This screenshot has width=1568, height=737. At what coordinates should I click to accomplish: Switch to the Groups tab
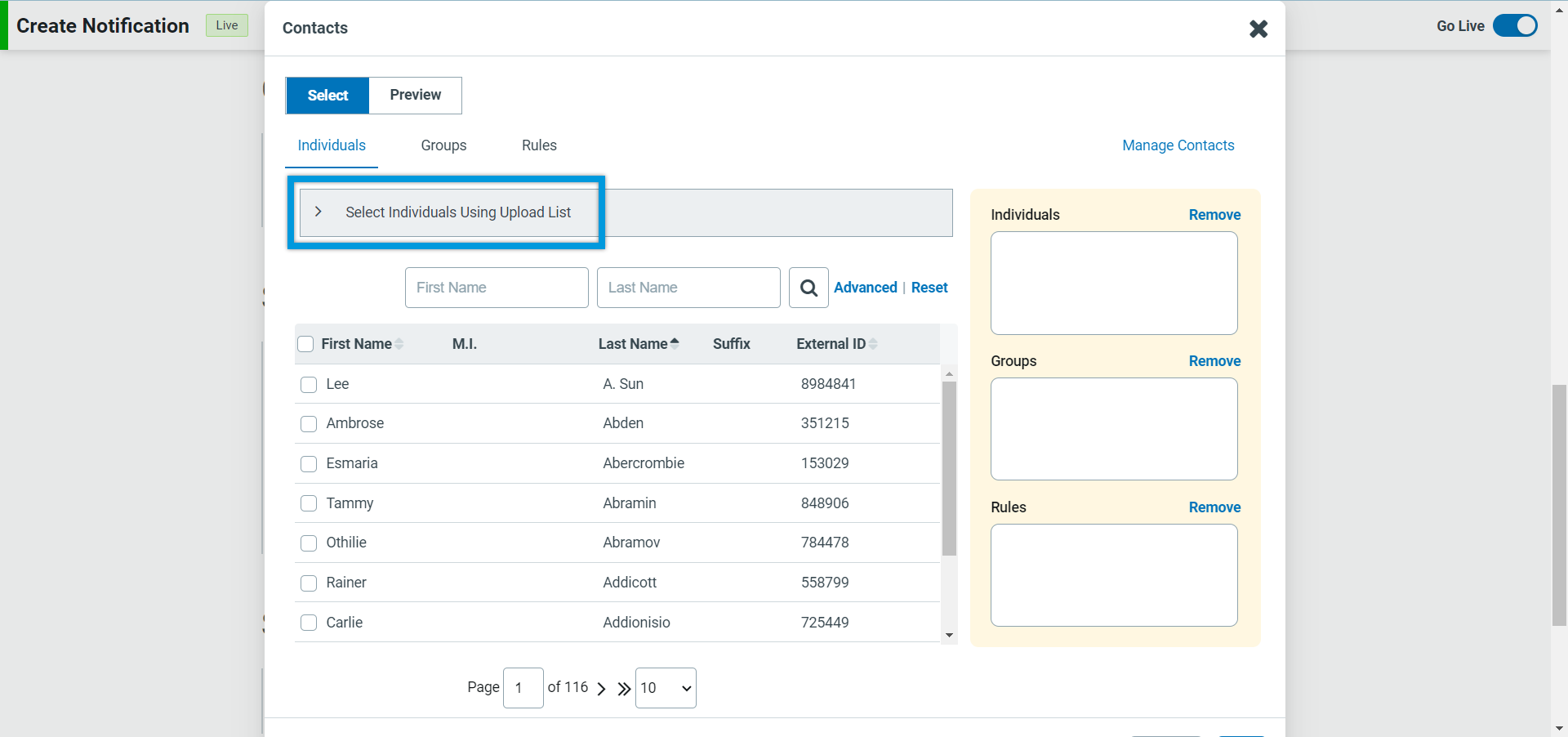[x=443, y=145]
